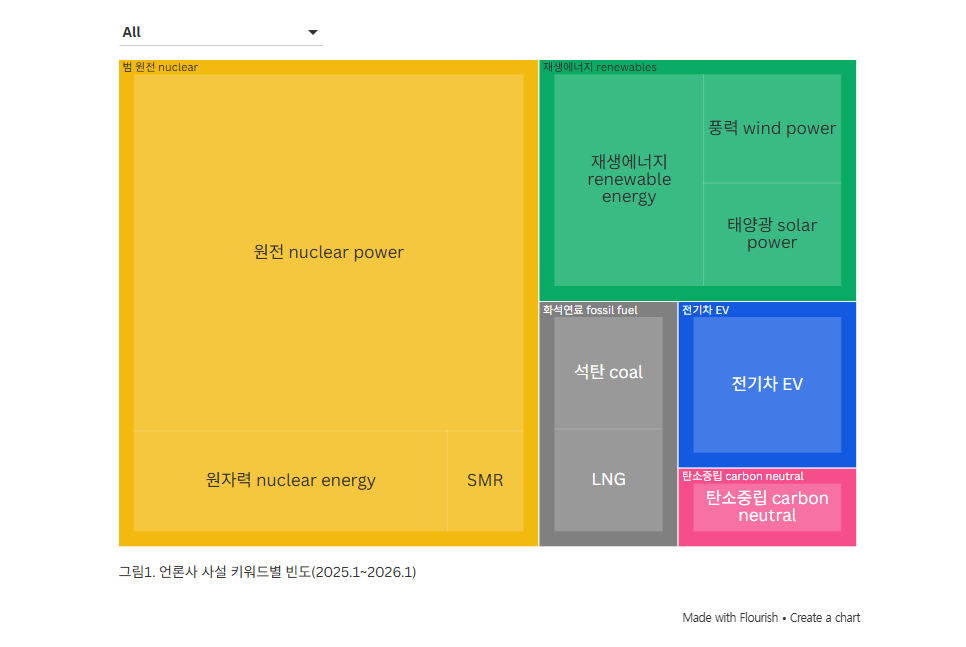Click the 전기차 EV group header label
966x647 pixels.
(705, 310)
